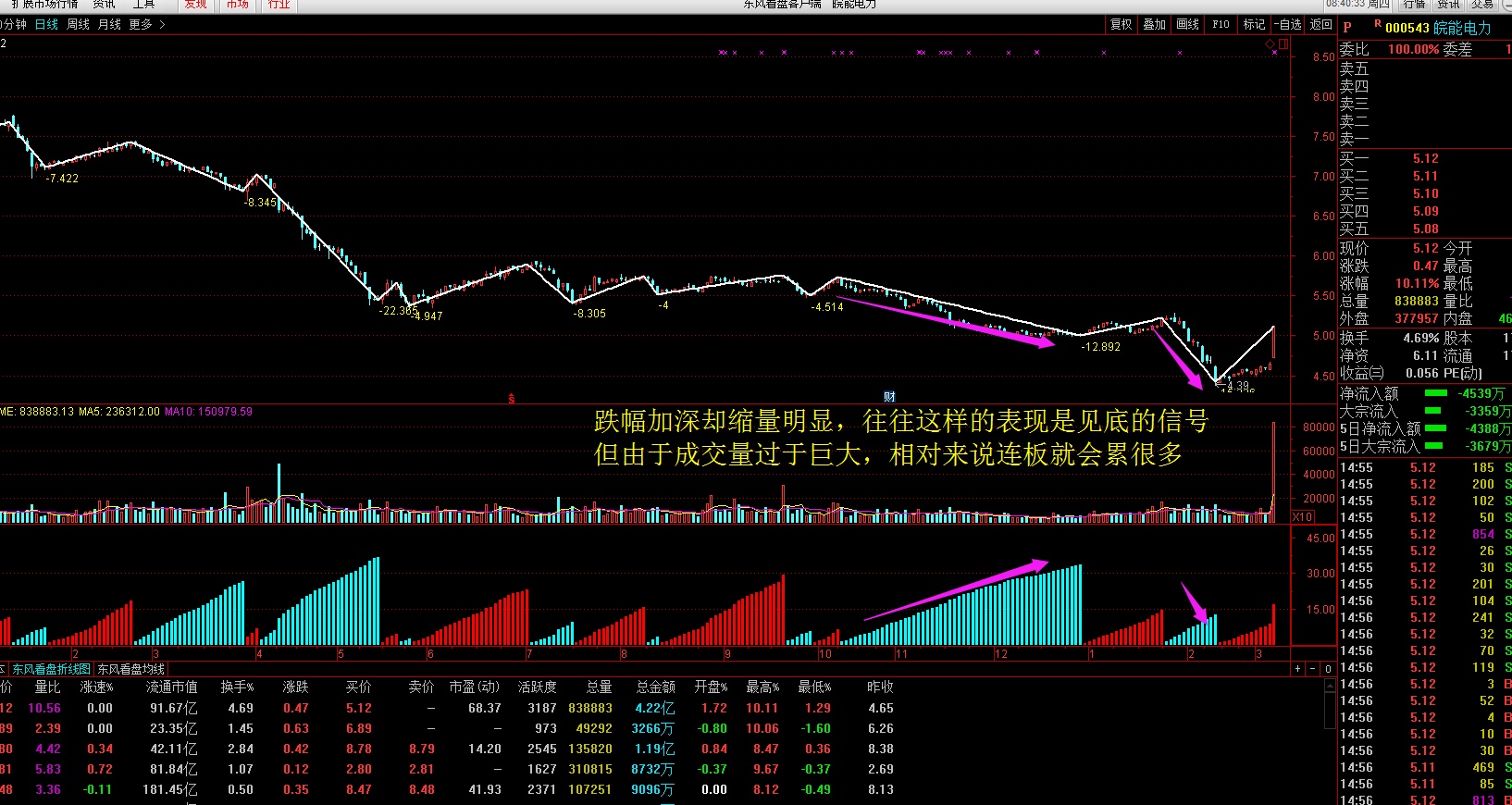Open the 工具 menu
This screenshot has width=1512, height=805.
[143, 5]
